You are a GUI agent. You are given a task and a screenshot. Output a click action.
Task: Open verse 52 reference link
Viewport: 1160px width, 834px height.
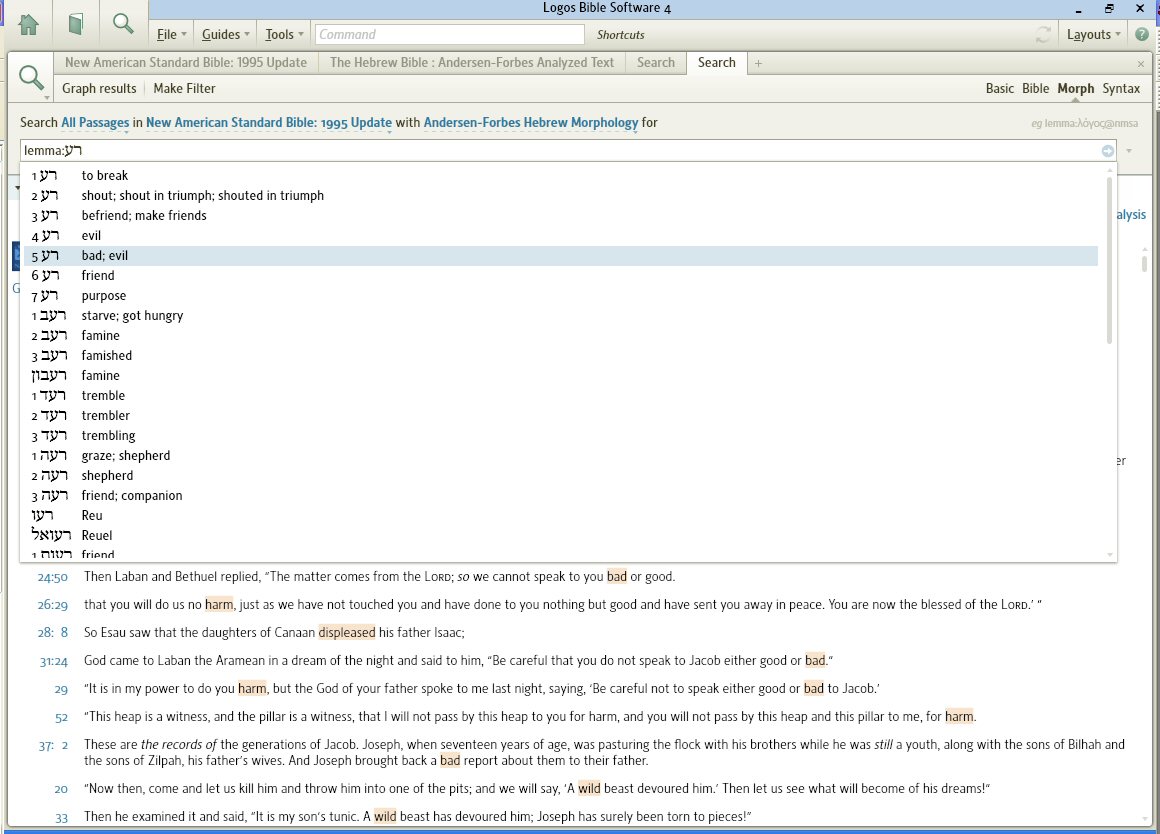click(x=61, y=717)
